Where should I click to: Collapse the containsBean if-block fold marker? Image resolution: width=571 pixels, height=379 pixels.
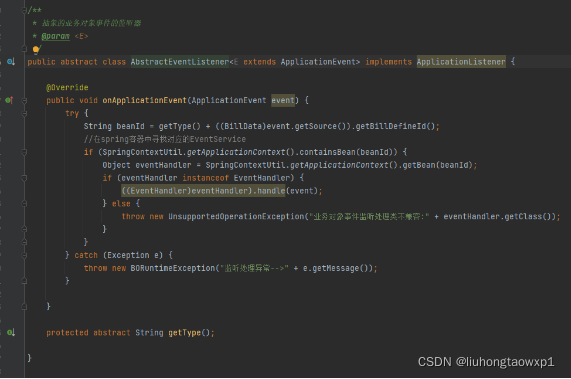24,152
